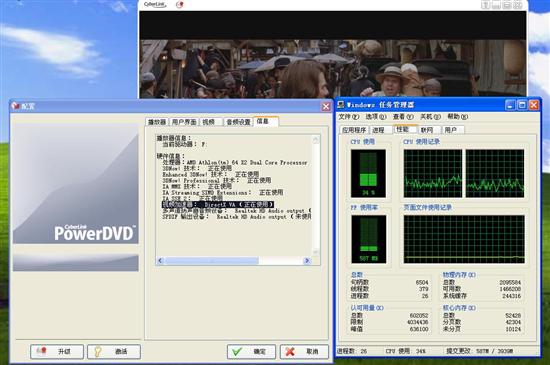Go to the 音频设置 tab
The image size is (550, 365).
(x=238, y=122)
